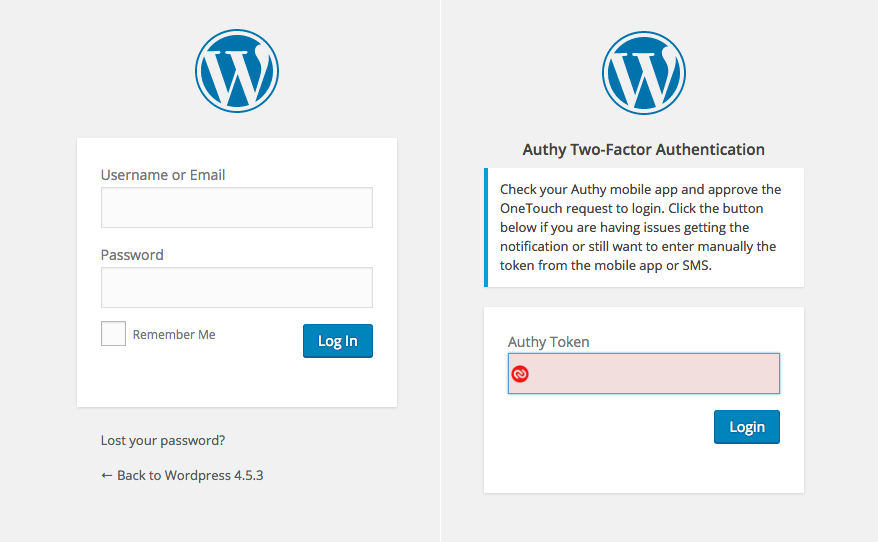Click the WordPress logo above the login form
The image size is (878, 542).
coord(237,71)
